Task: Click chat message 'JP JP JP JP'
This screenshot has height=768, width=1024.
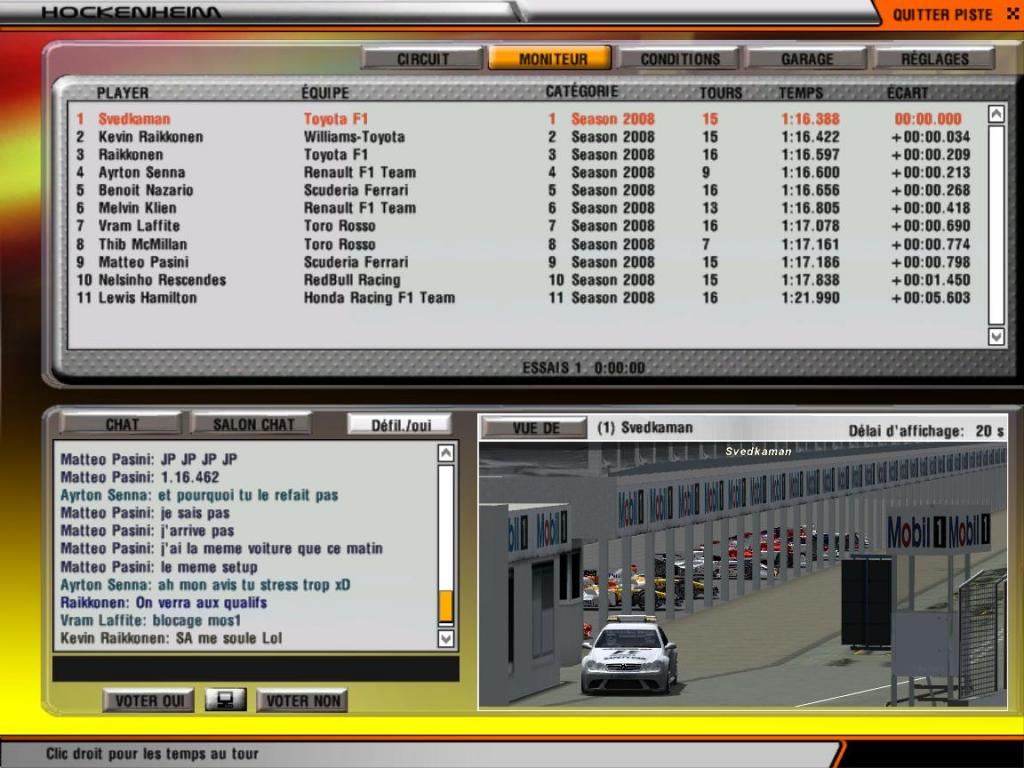Action: (199, 459)
